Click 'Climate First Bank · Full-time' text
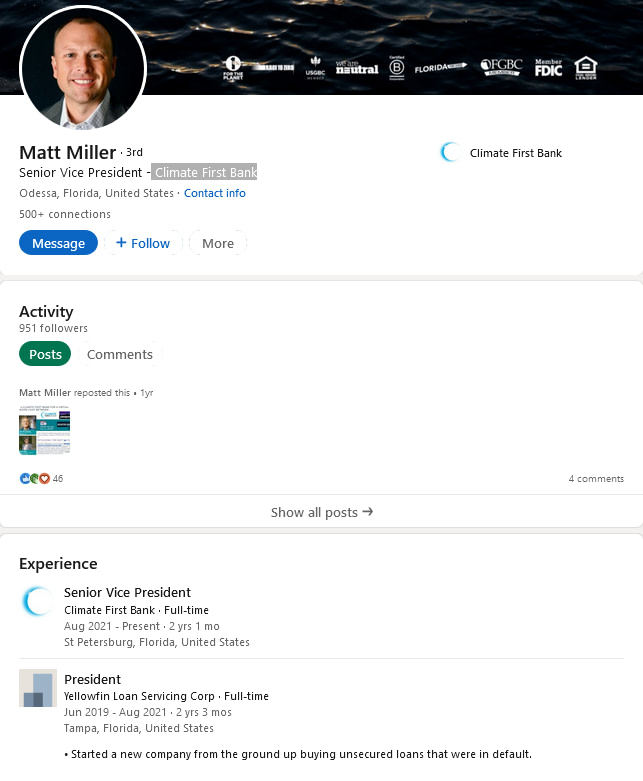Viewport: 643px width, 781px height. (136, 610)
